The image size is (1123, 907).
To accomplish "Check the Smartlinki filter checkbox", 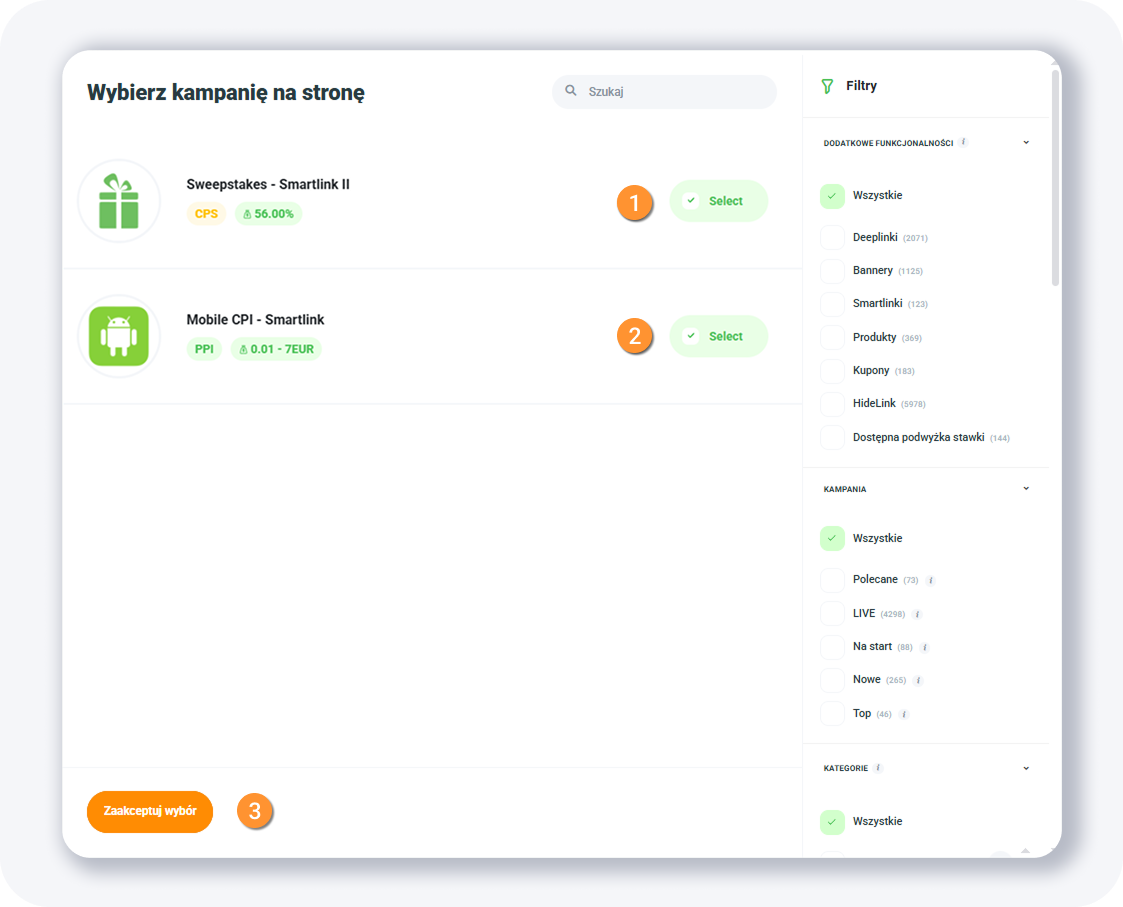I will click(x=832, y=304).
